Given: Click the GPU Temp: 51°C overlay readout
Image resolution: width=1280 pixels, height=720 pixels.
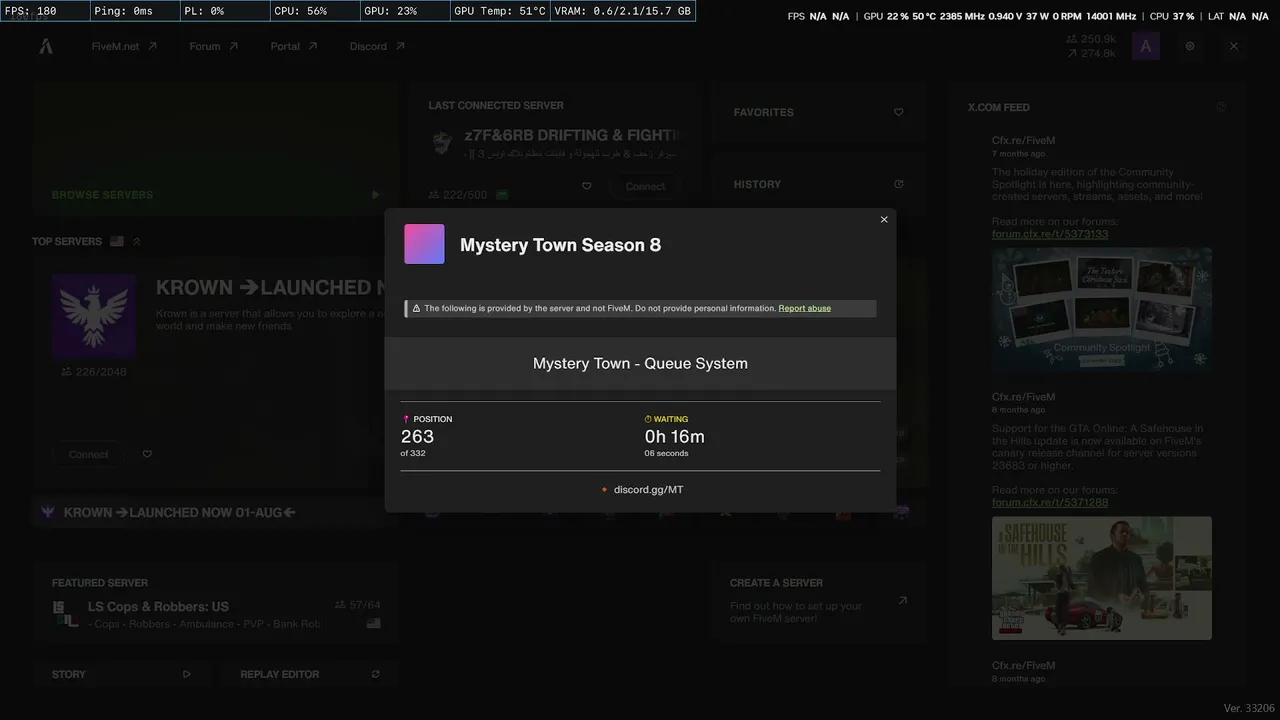Looking at the screenshot, I should click(500, 11).
